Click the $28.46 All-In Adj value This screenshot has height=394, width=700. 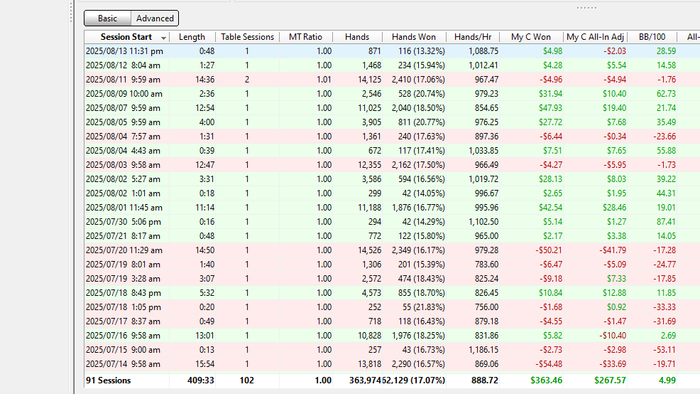[x=614, y=208]
